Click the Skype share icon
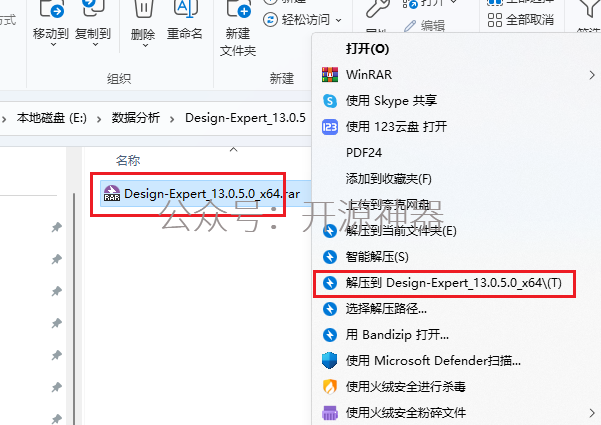The height and width of the screenshot is (425, 601). tap(330, 101)
